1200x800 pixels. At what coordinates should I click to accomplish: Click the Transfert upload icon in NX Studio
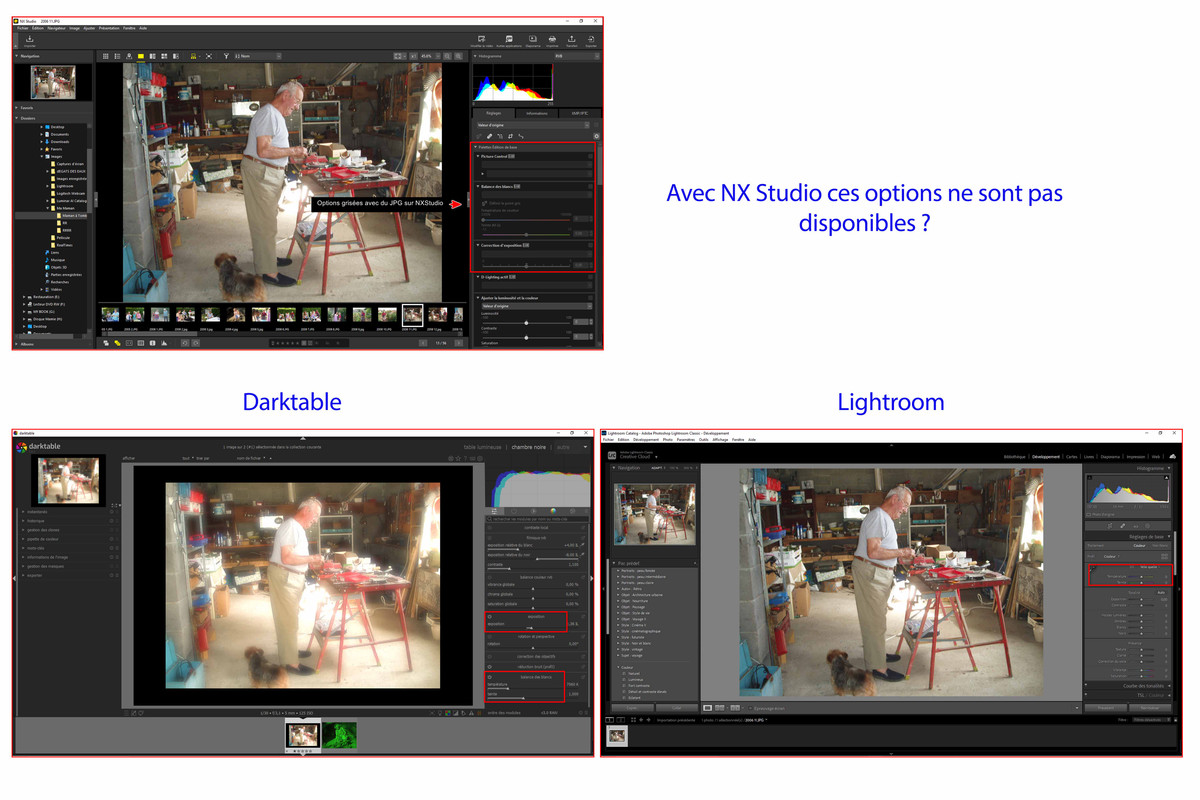[x=571, y=38]
